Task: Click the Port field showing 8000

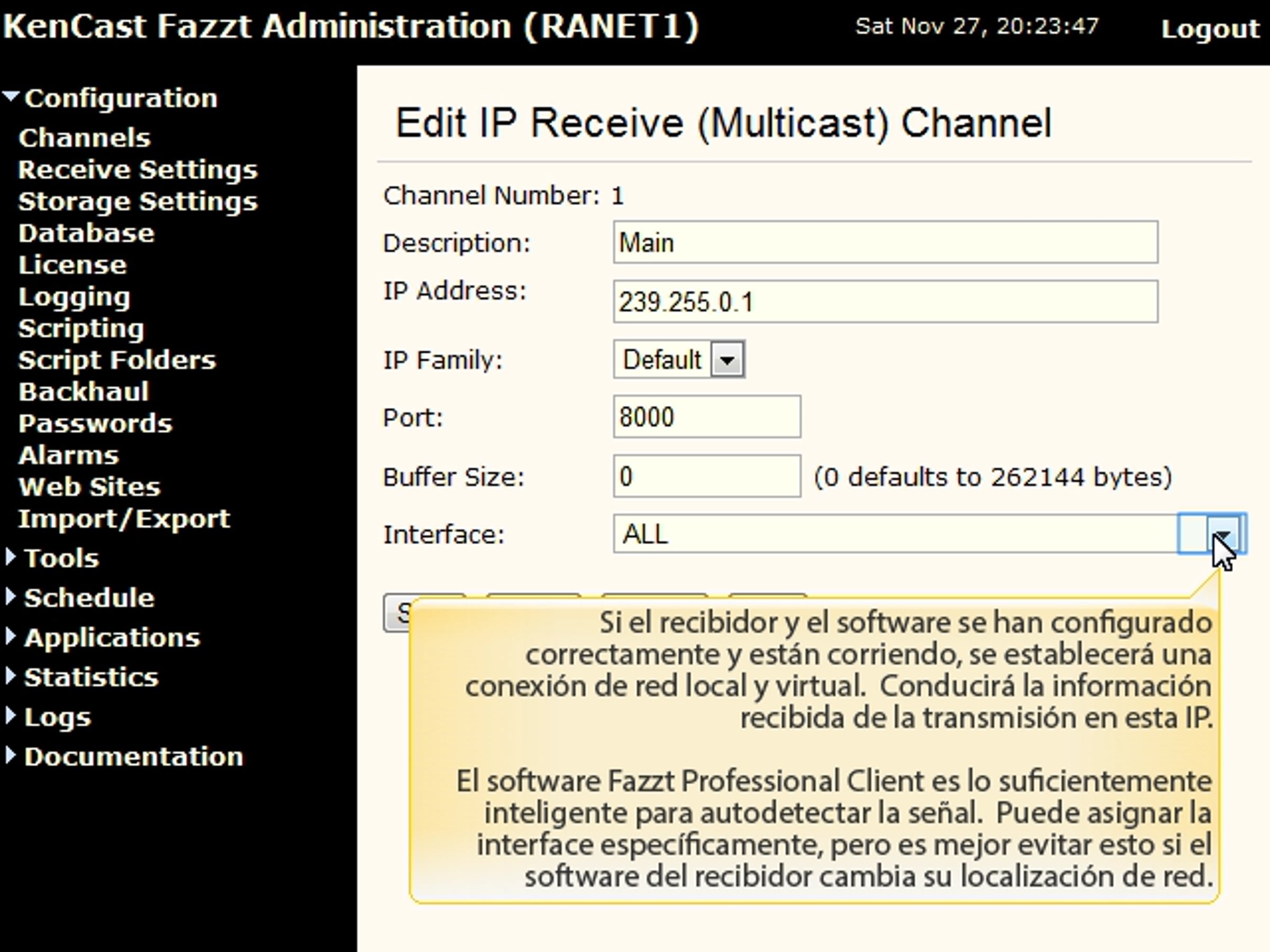Action: coord(707,417)
